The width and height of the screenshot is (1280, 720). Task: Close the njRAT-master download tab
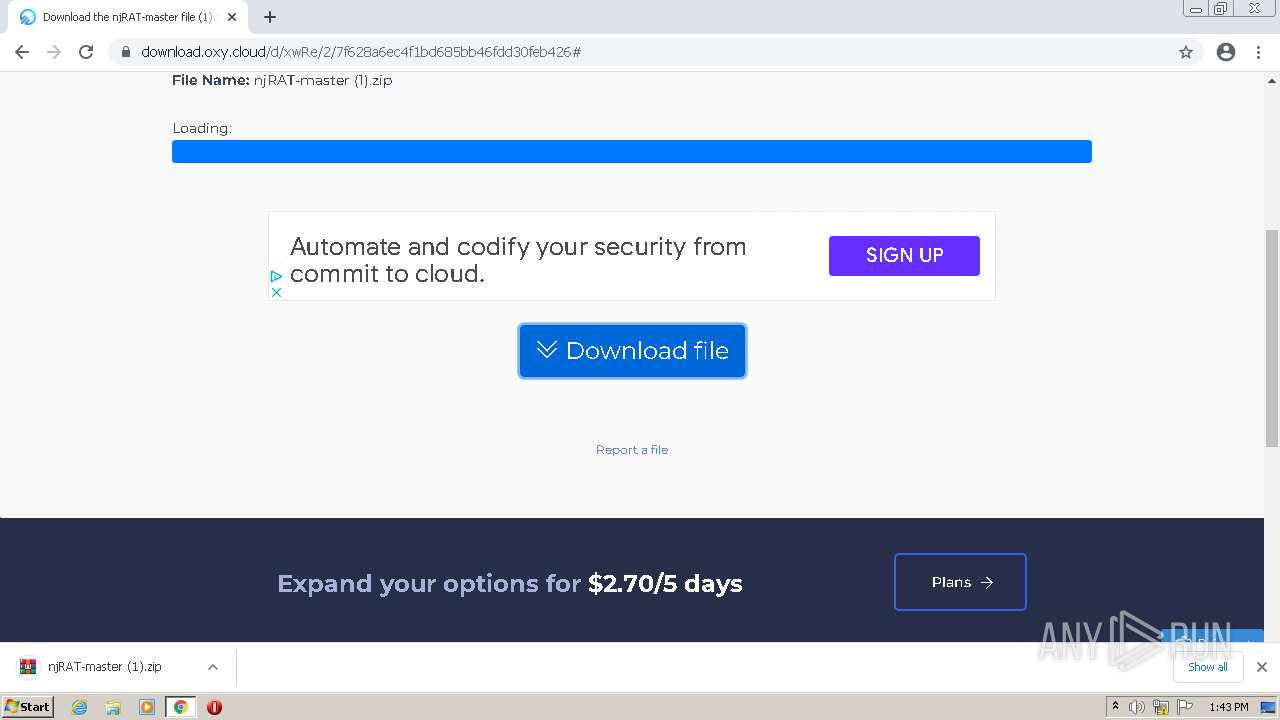pyautogui.click(x=232, y=17)
